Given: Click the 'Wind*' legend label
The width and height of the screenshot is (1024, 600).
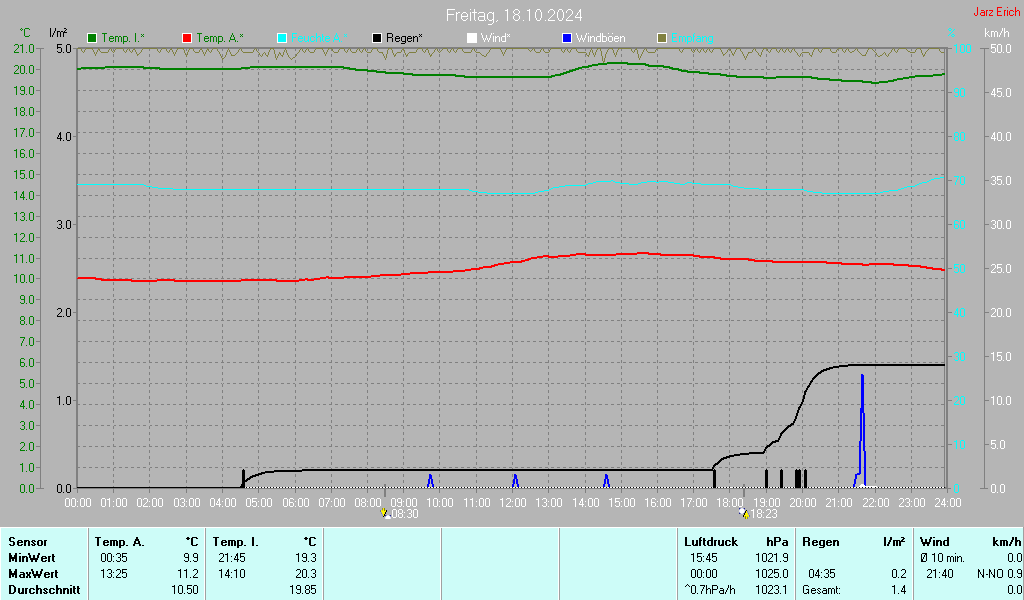Looking at the screenshot, I should pos(496,39).
